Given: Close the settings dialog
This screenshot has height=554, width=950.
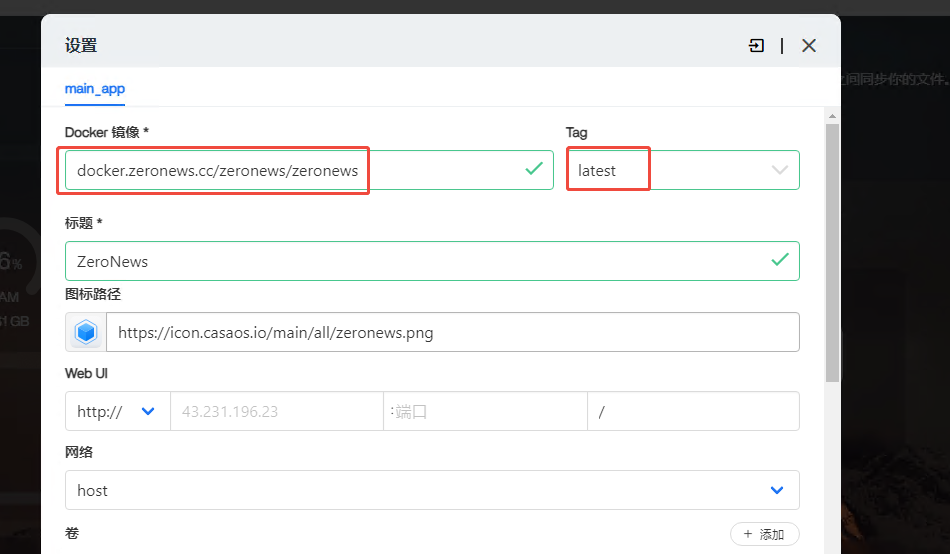Looking at the screenshot, I should click(x=809, y=45).
